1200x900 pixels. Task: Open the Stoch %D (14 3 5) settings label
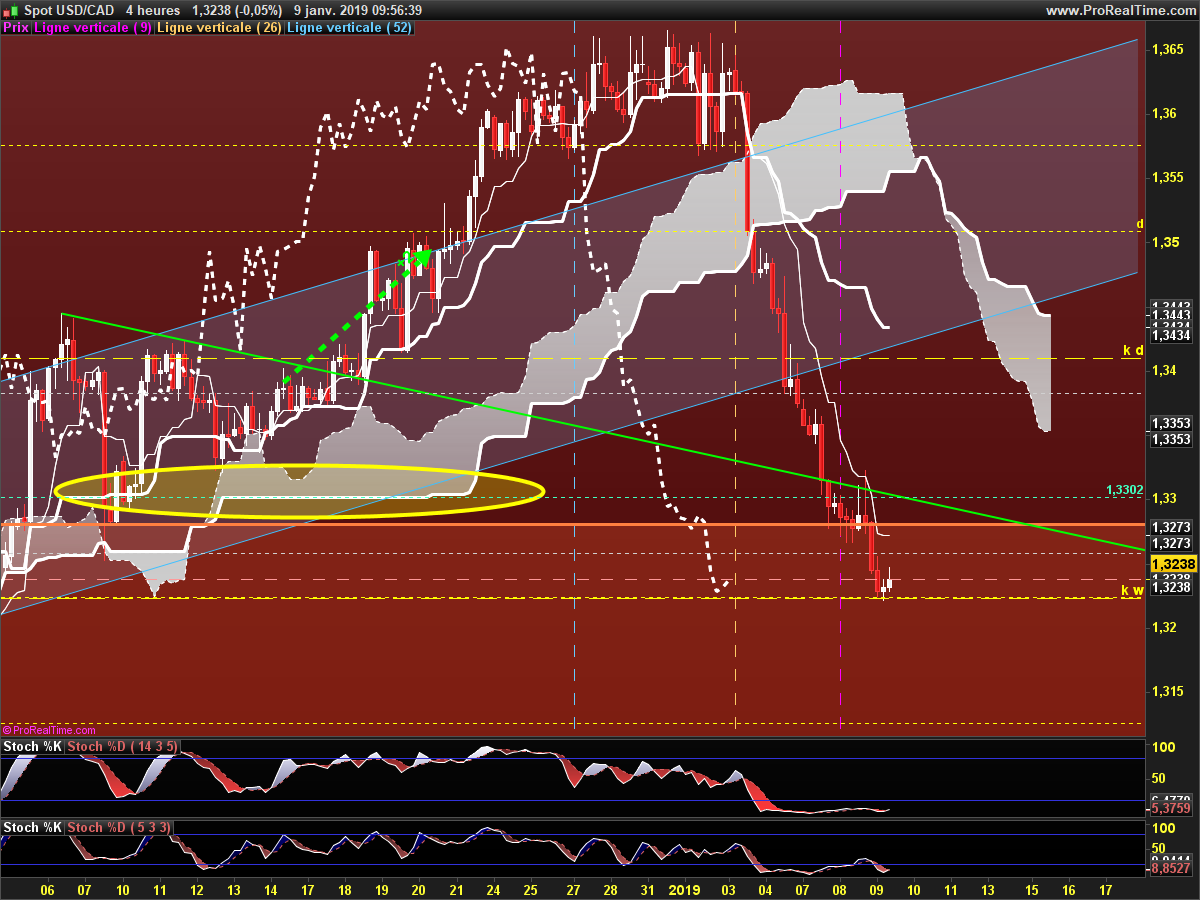123,747
